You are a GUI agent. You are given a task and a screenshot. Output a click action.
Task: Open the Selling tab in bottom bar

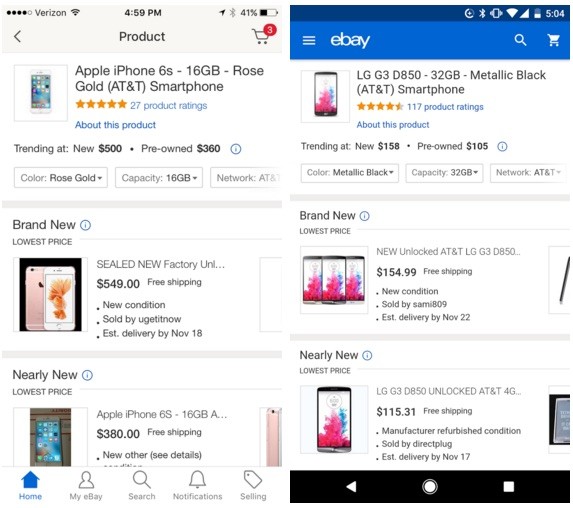253,486
